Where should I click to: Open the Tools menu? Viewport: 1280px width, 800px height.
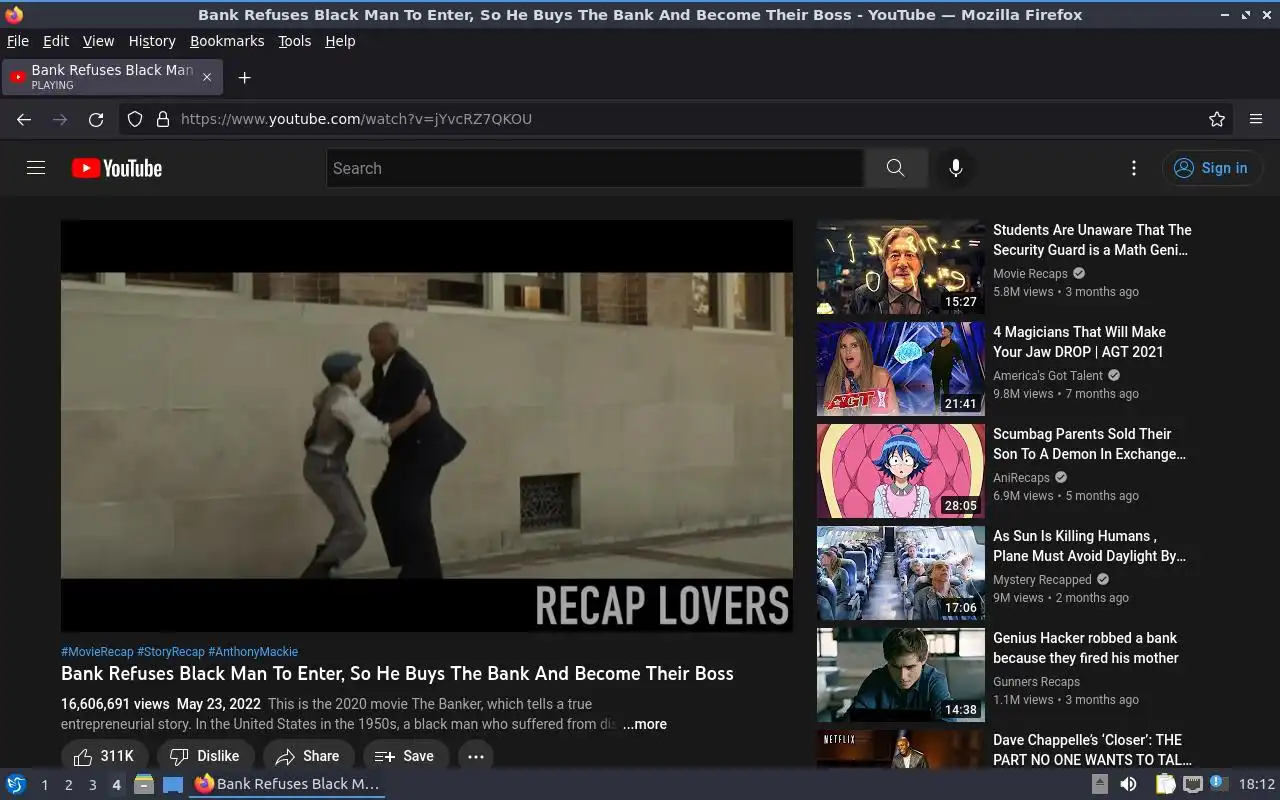coord(294,41)
